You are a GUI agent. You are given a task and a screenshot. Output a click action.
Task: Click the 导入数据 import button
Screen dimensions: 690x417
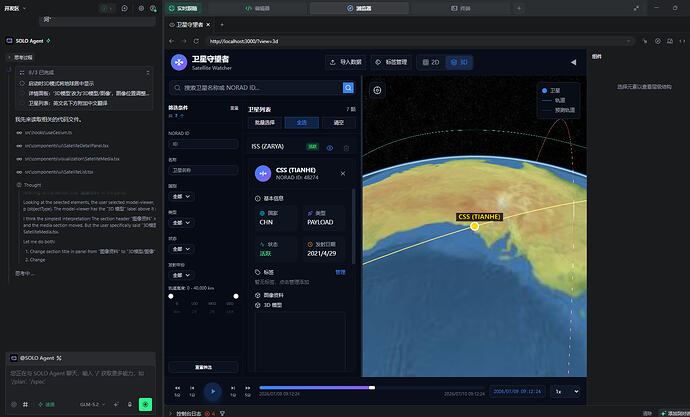(x=346, y=62)
